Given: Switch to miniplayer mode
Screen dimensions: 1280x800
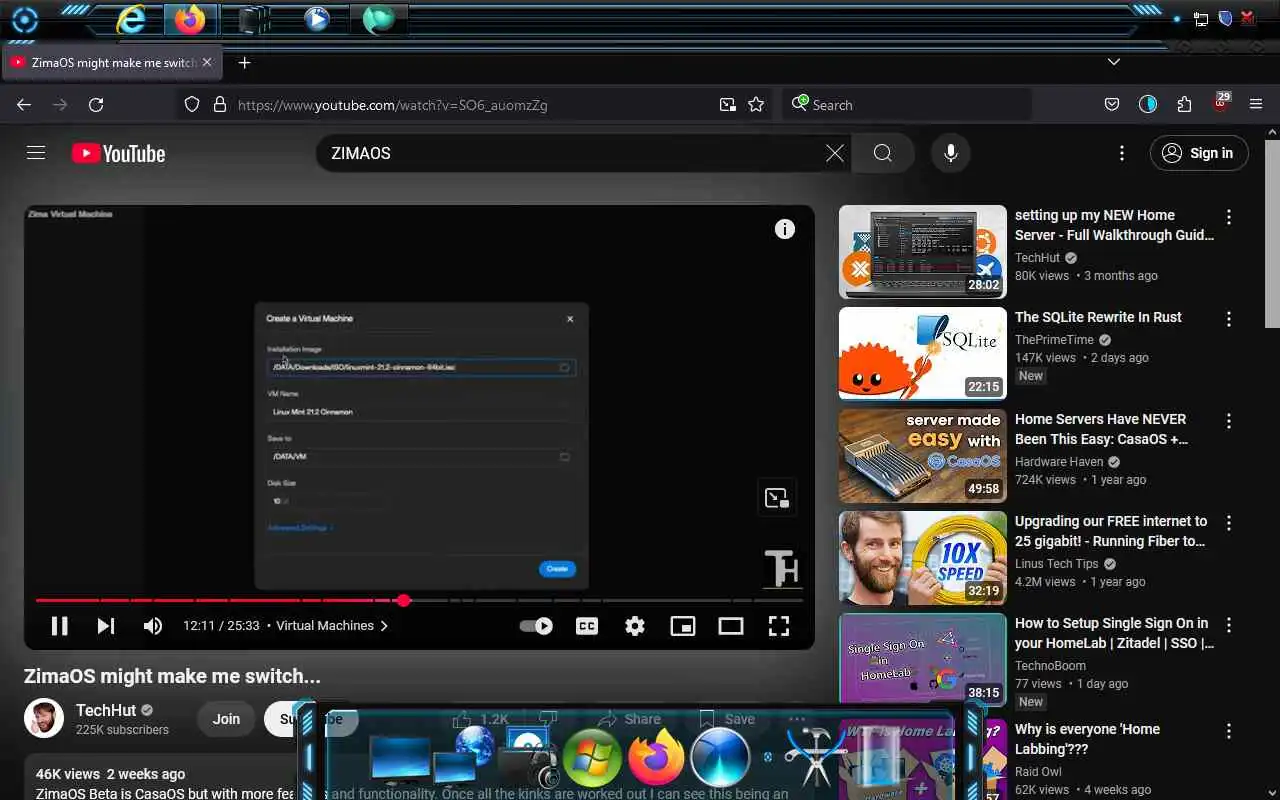Looking at the screenshot, I should coord(683,626).
